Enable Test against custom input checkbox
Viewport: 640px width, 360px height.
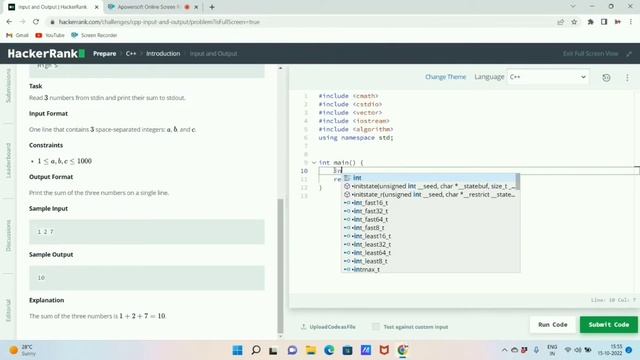[x=376, y=327]
